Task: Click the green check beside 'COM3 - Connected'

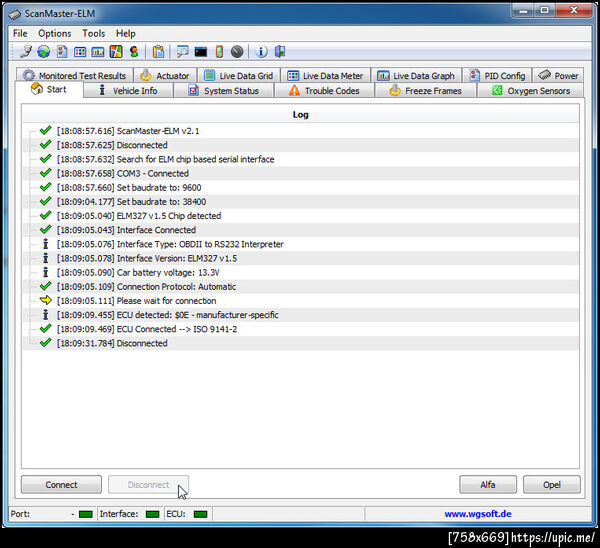Action: coord(46,173)
